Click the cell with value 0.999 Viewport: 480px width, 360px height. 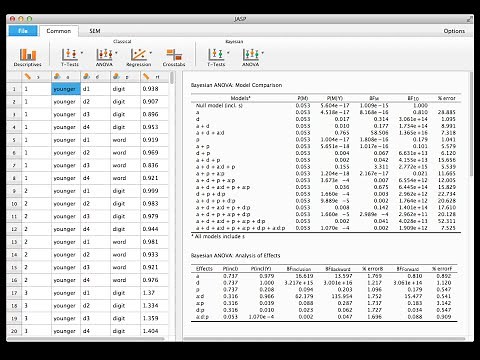pyautogui.click(x=154, y=191)
